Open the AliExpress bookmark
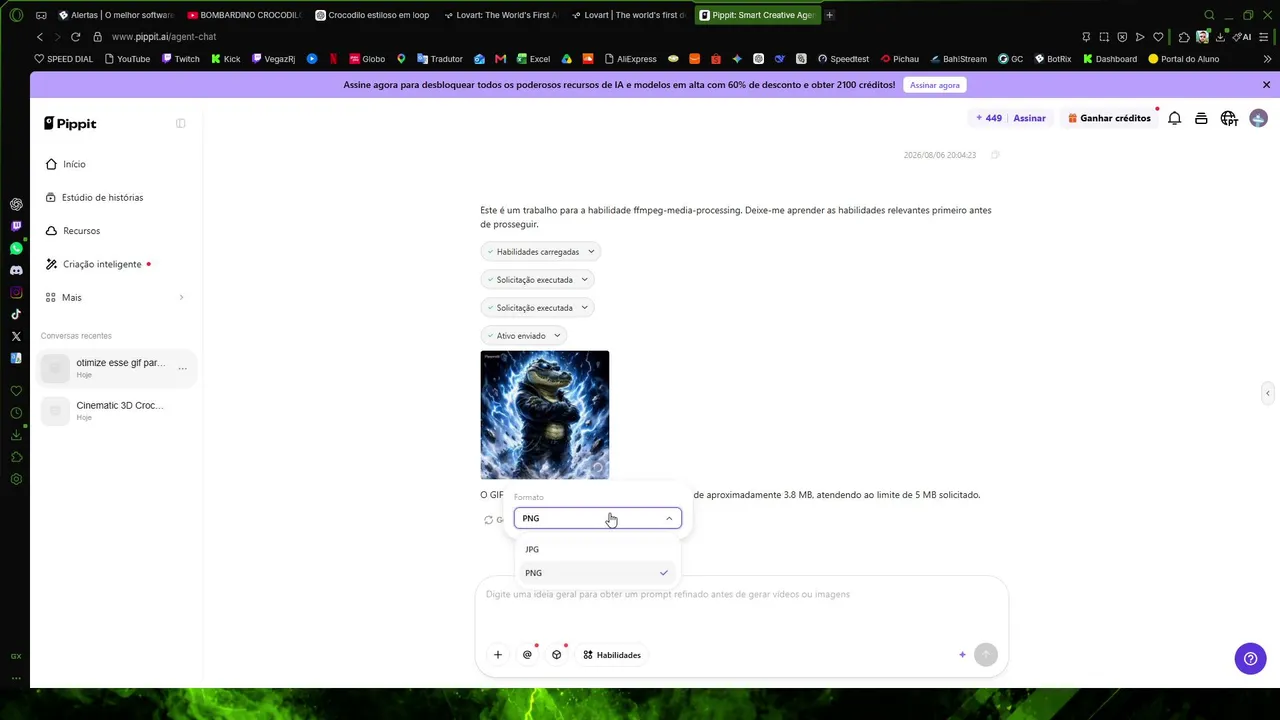The image size is (1280, 720). 629,59
